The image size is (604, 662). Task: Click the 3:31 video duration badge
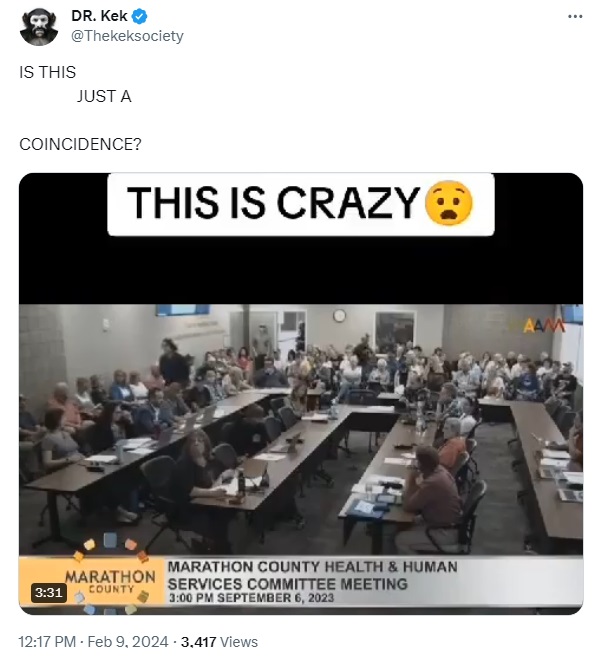49,592
